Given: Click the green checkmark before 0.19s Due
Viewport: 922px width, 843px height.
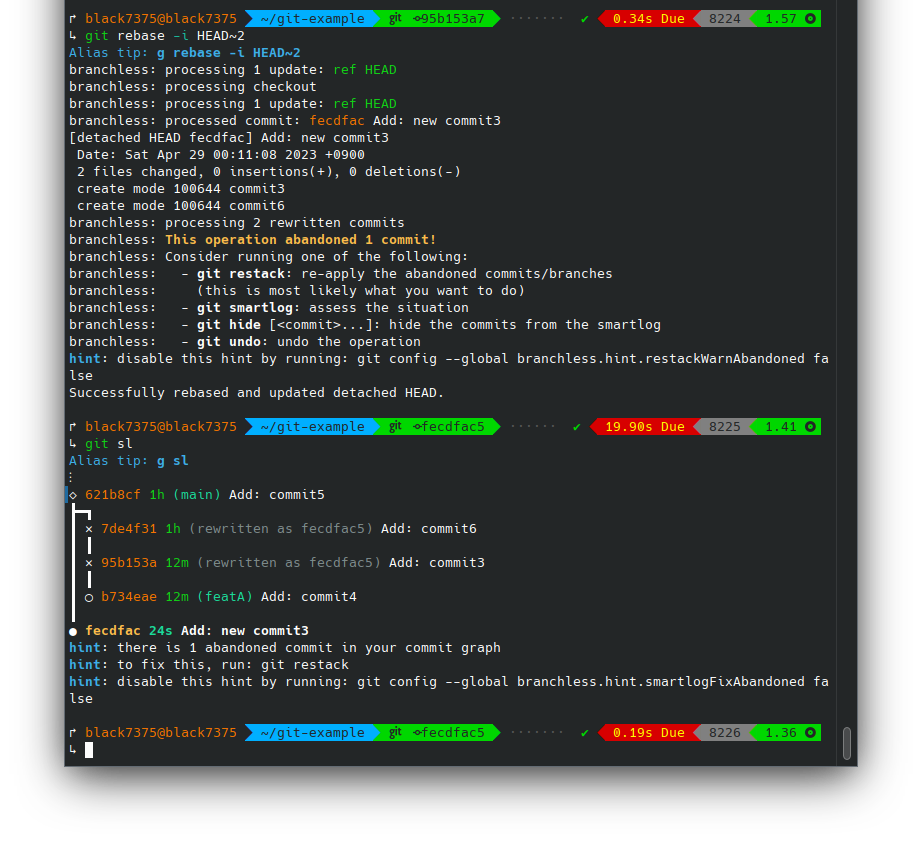Looking at the screenshot, I should [584, 733].
